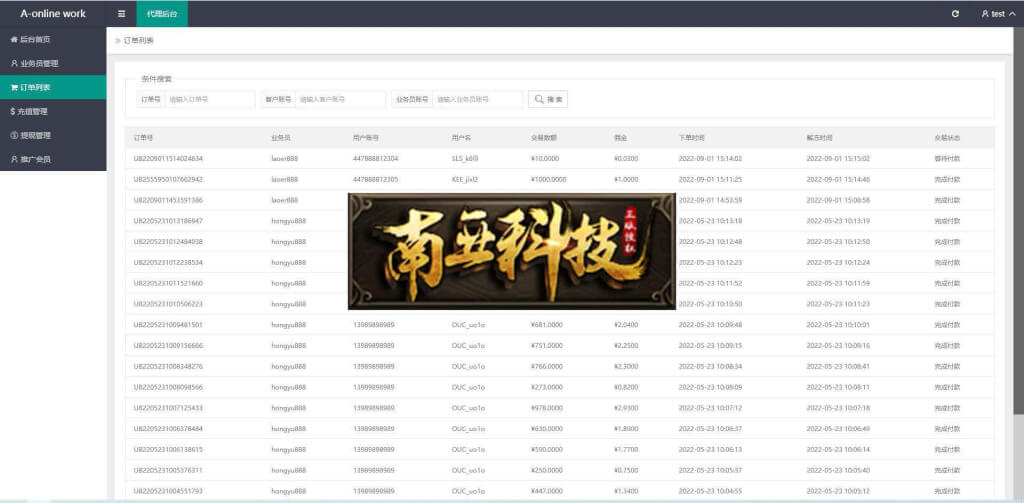Click the A-online work logo title
The height and width of the screenshot is (503, 1024).
(x=53, y=14)
